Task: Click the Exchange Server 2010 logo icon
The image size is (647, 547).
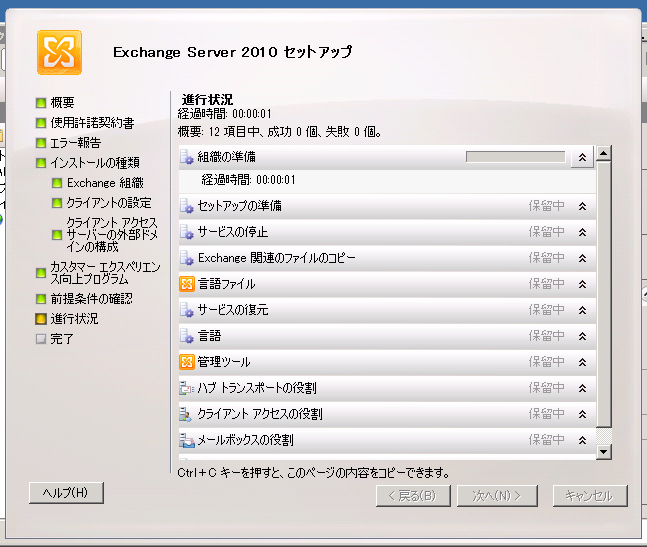Action: pyautogui.click(x=59, y=52)
